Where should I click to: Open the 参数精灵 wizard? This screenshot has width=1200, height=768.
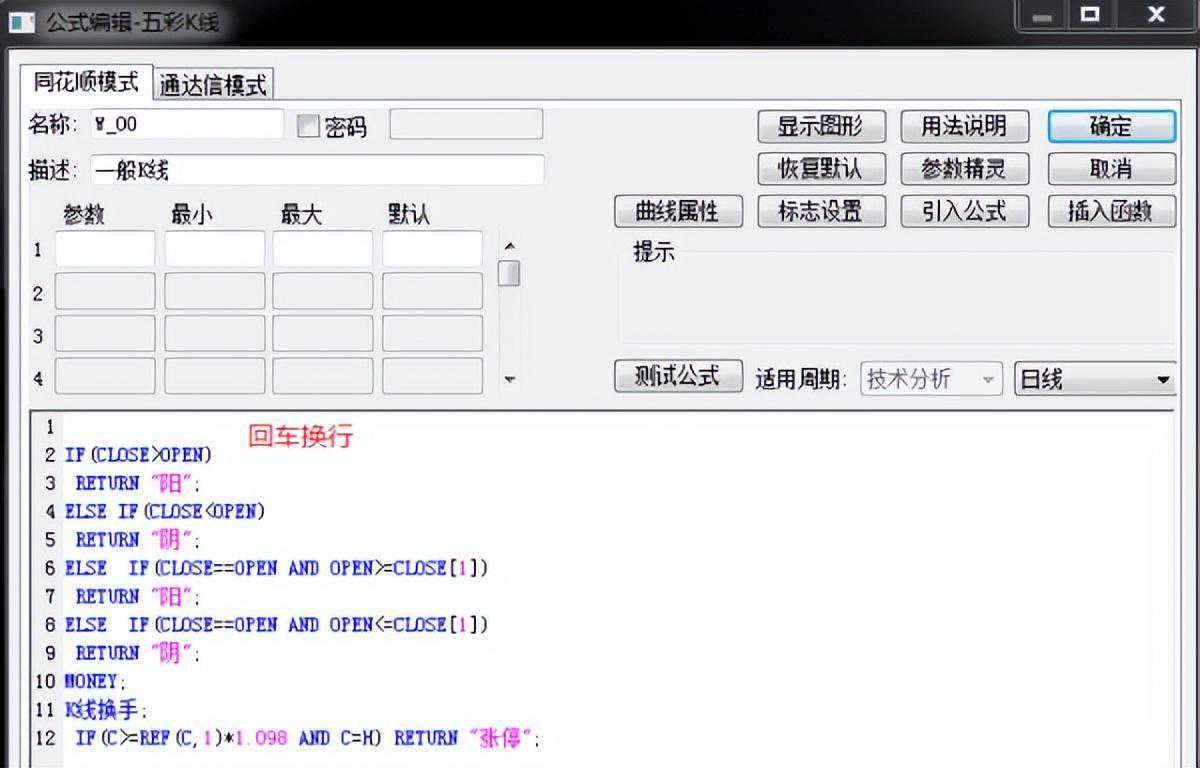tap(963, 169)
